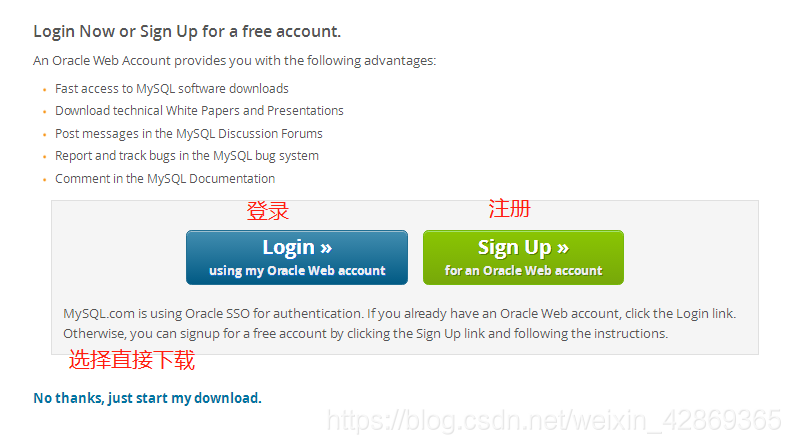Image resolution: width=791 pixels, height=444 pixels.
Task: Click the red 选择直接下载 annotation
Action: click(132, 360)
